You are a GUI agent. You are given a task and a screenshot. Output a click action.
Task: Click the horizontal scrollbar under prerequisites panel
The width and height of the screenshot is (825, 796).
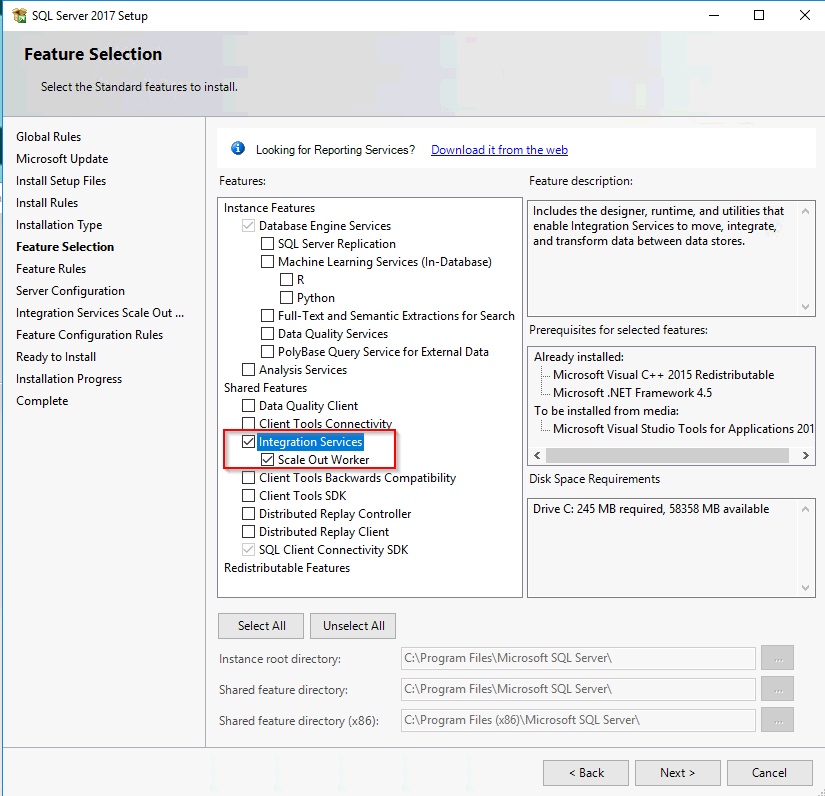[670, 455]
